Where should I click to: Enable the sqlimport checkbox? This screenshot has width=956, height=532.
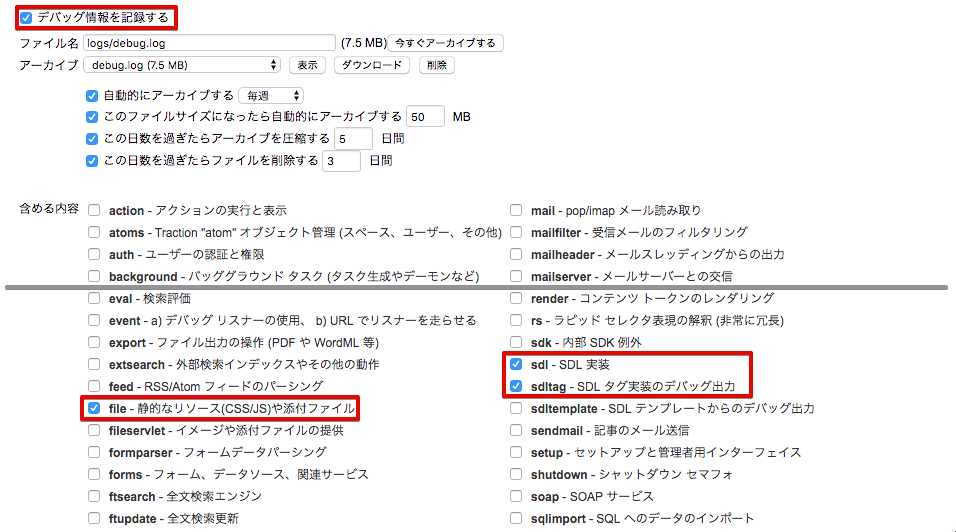tap(516, 518)
